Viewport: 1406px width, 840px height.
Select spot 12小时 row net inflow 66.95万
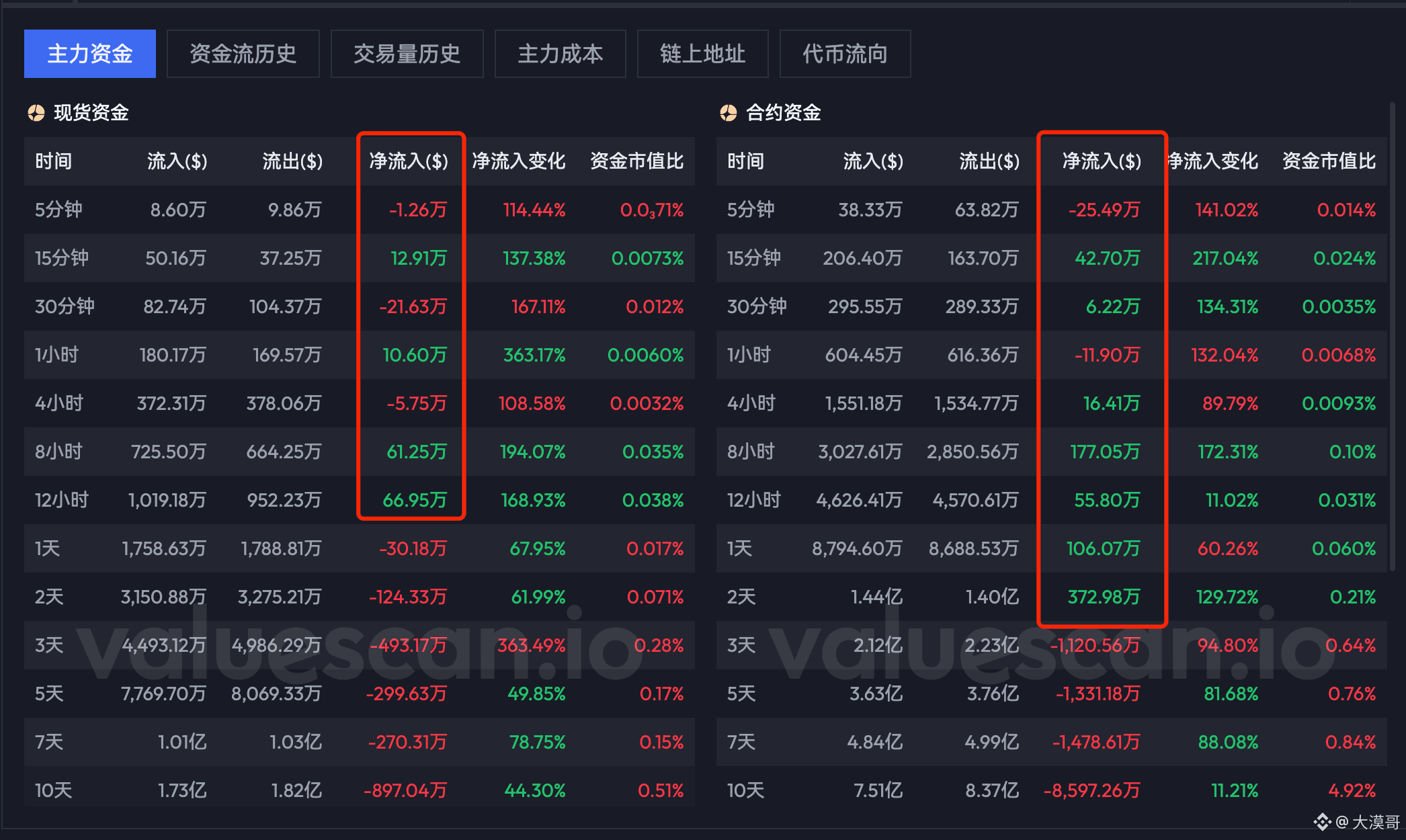pos(415,500)
